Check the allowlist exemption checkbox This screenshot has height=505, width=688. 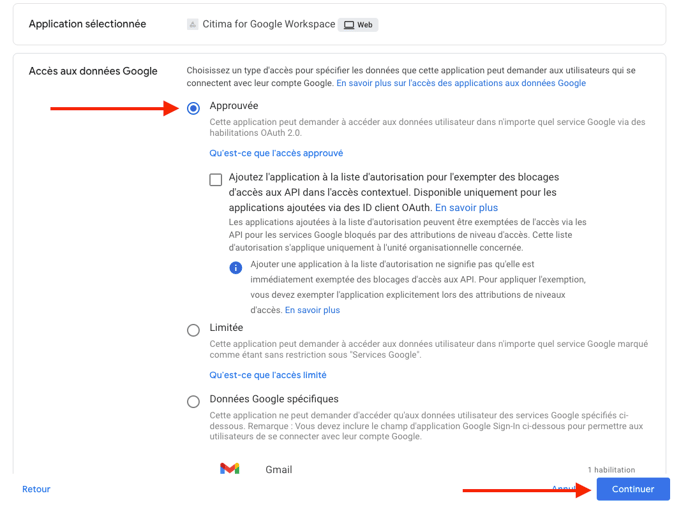pos(215,180)
